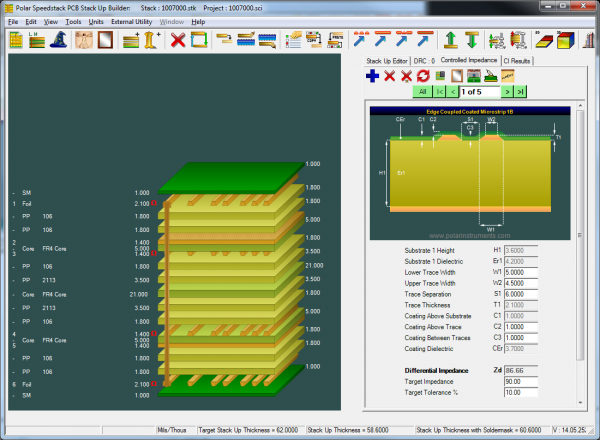
Task: Click the Target Tolerance % 10.00 field
Action: [x=521, y=393]
